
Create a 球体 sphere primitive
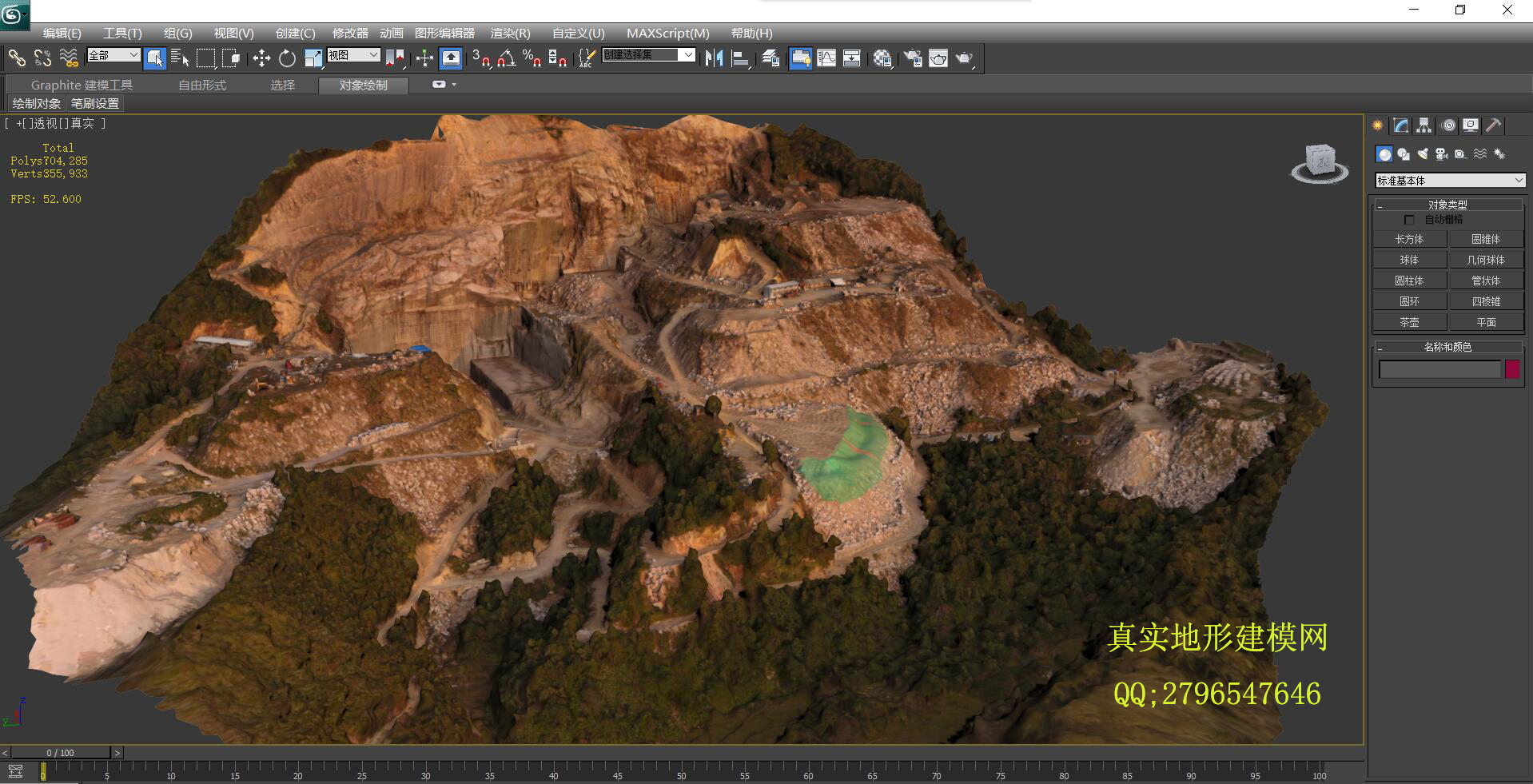click(1409, 260)
